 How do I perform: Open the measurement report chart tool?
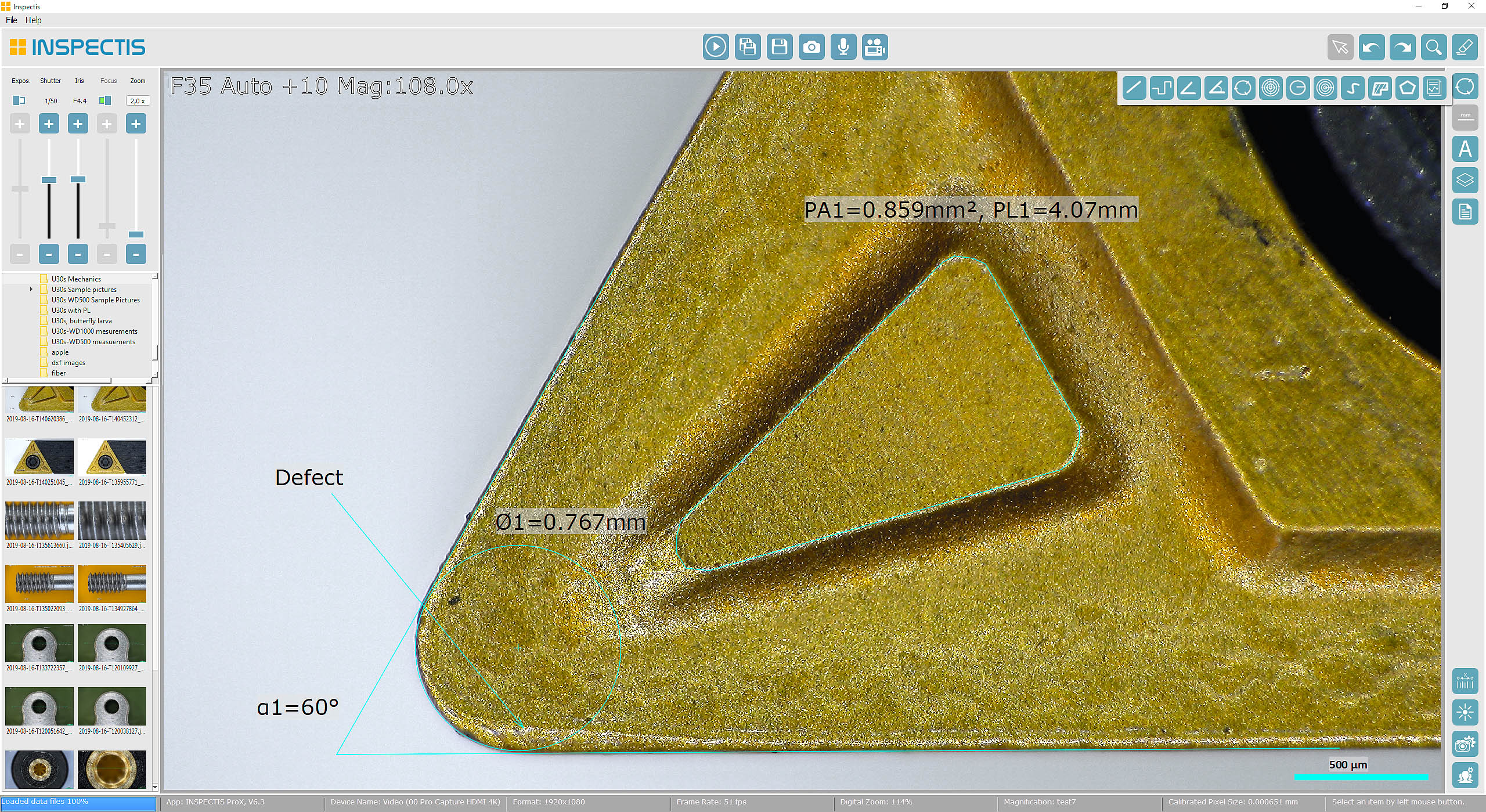pyautogui.click(x=1434, y=88)
